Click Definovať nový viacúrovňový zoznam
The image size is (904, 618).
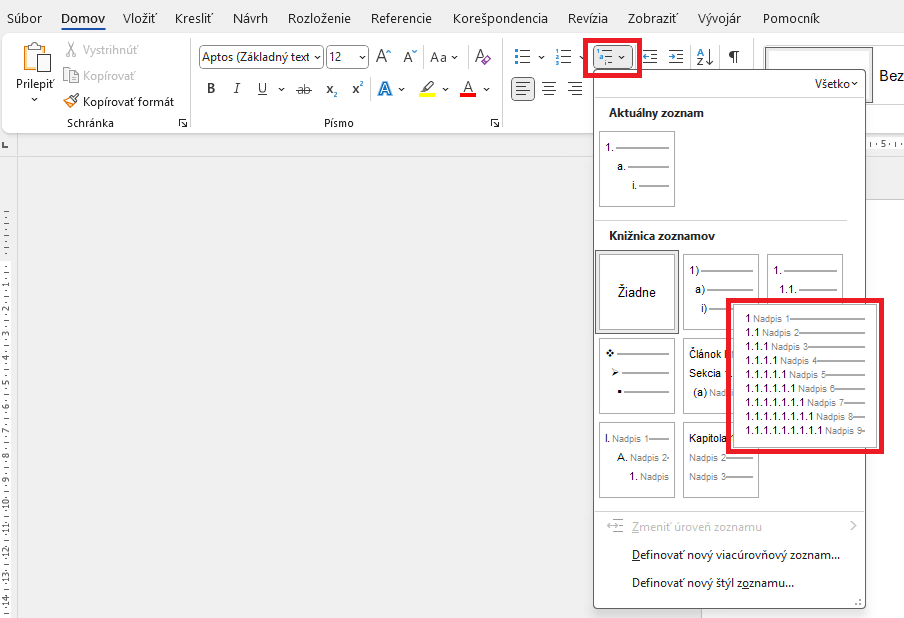[736, 555]
